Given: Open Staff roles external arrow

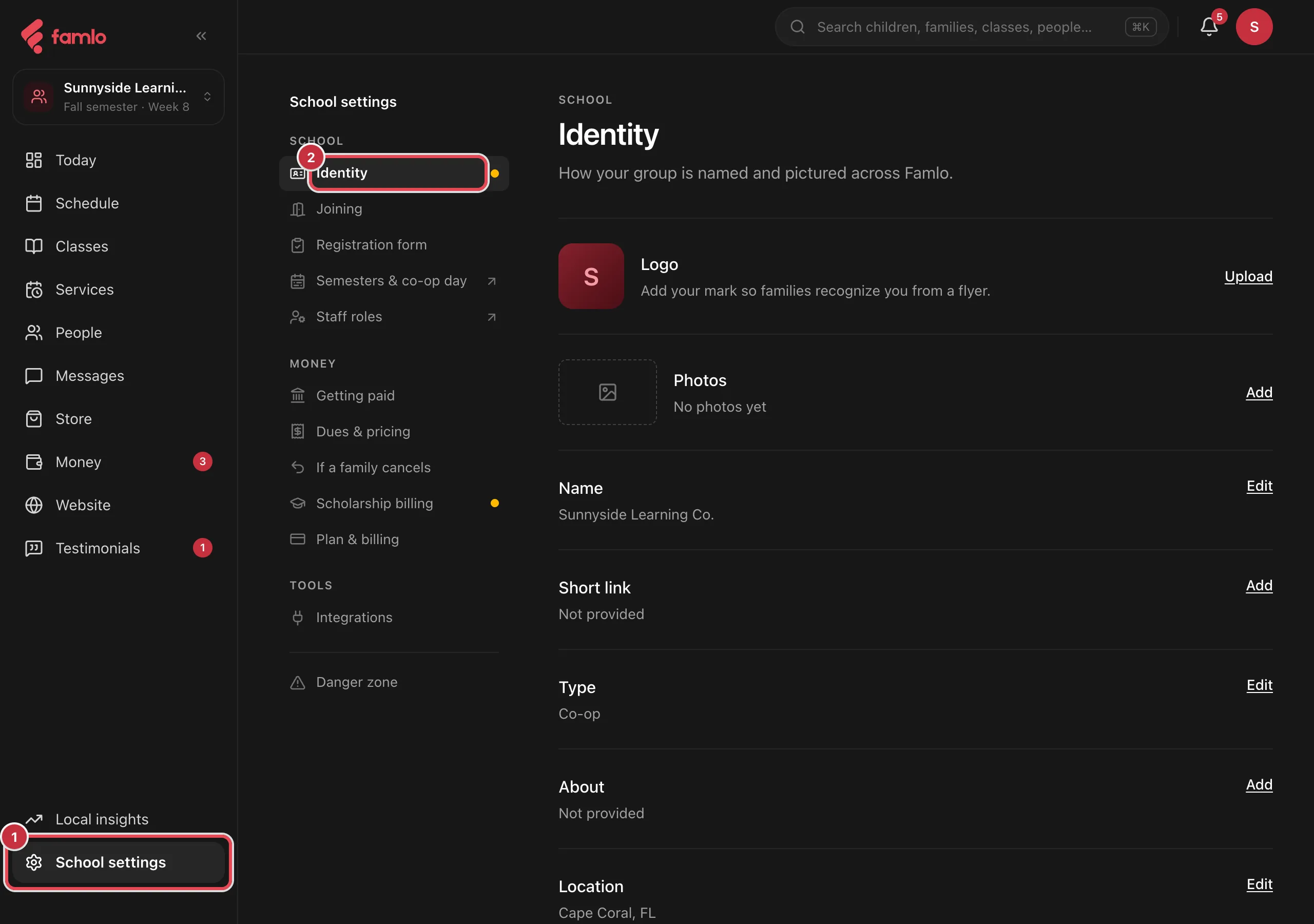Looking at the screenshot, I should (x=492, y=317).
